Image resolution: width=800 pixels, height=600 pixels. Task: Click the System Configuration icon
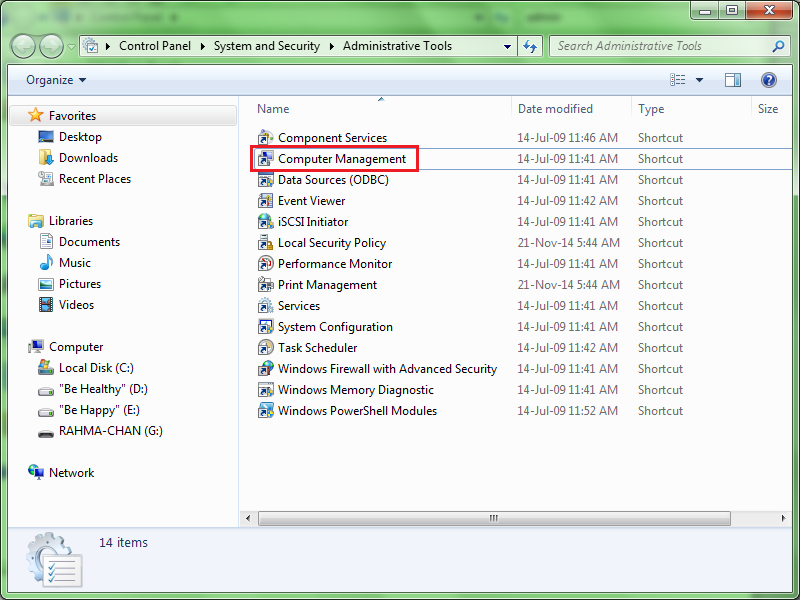pyautogui.click(x=265, y=327)
